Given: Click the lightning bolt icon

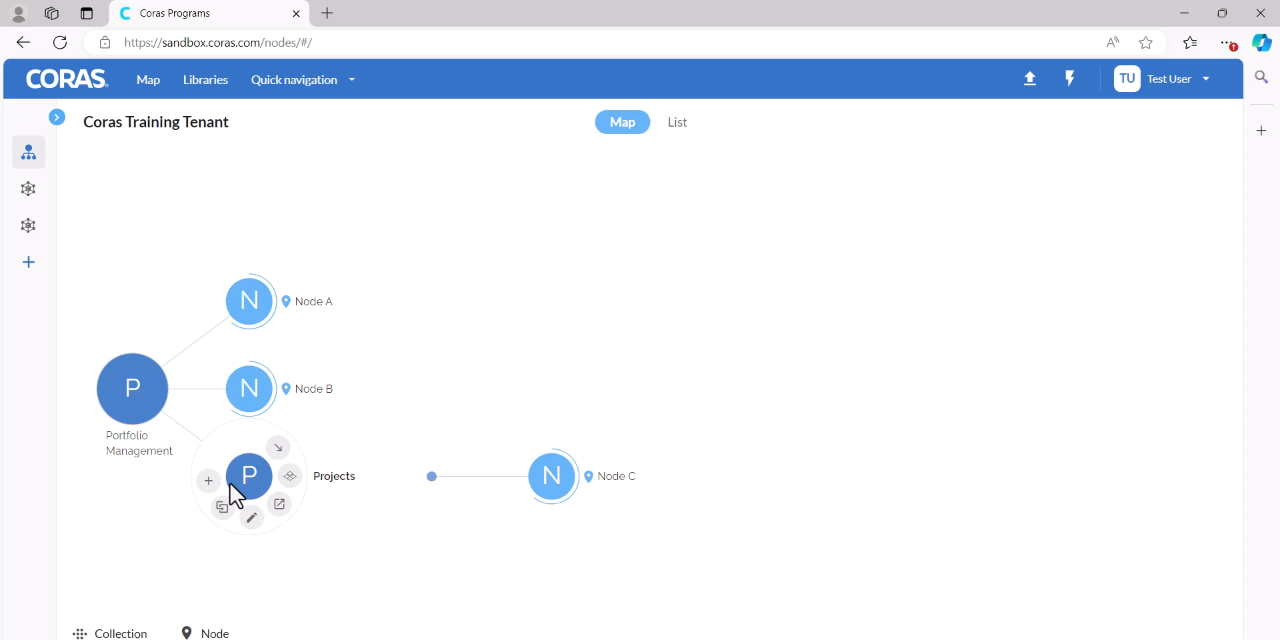Looking at the screenshot, I should click(x=1070, y=79).
